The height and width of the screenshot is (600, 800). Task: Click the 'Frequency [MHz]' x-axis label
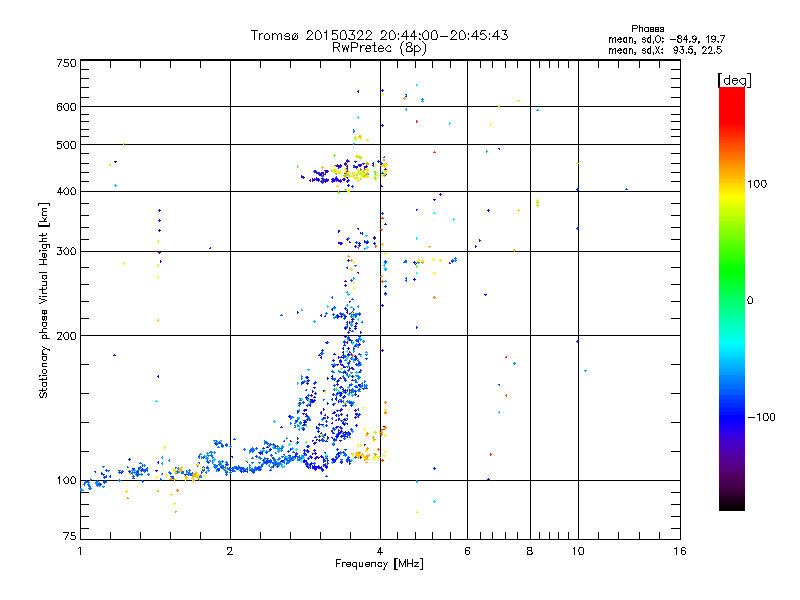[379, 564]
